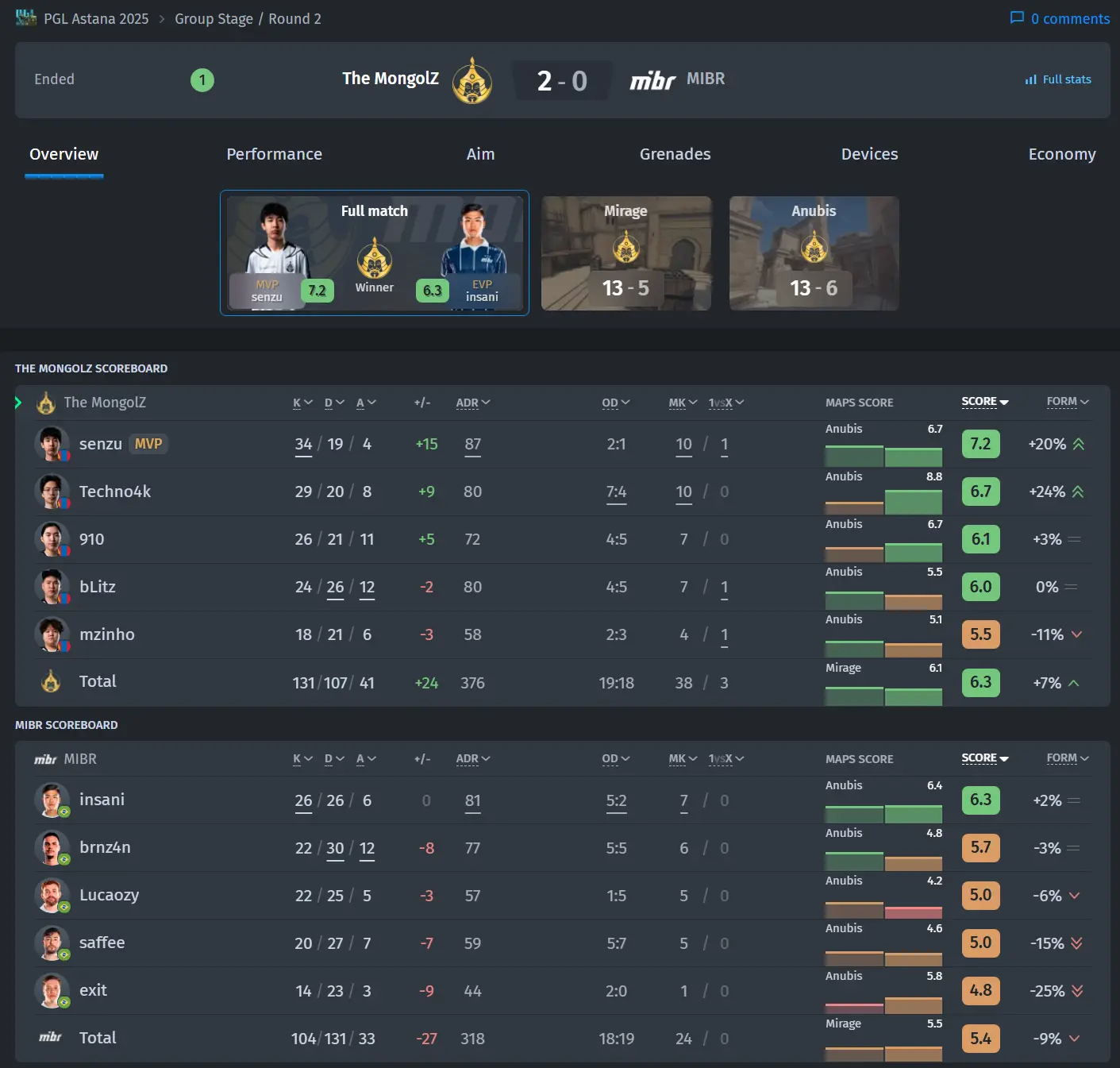This screenshot has width=1120, height=1068.
Task: Open insani's player avatar
Action: (x=52, y=800)
